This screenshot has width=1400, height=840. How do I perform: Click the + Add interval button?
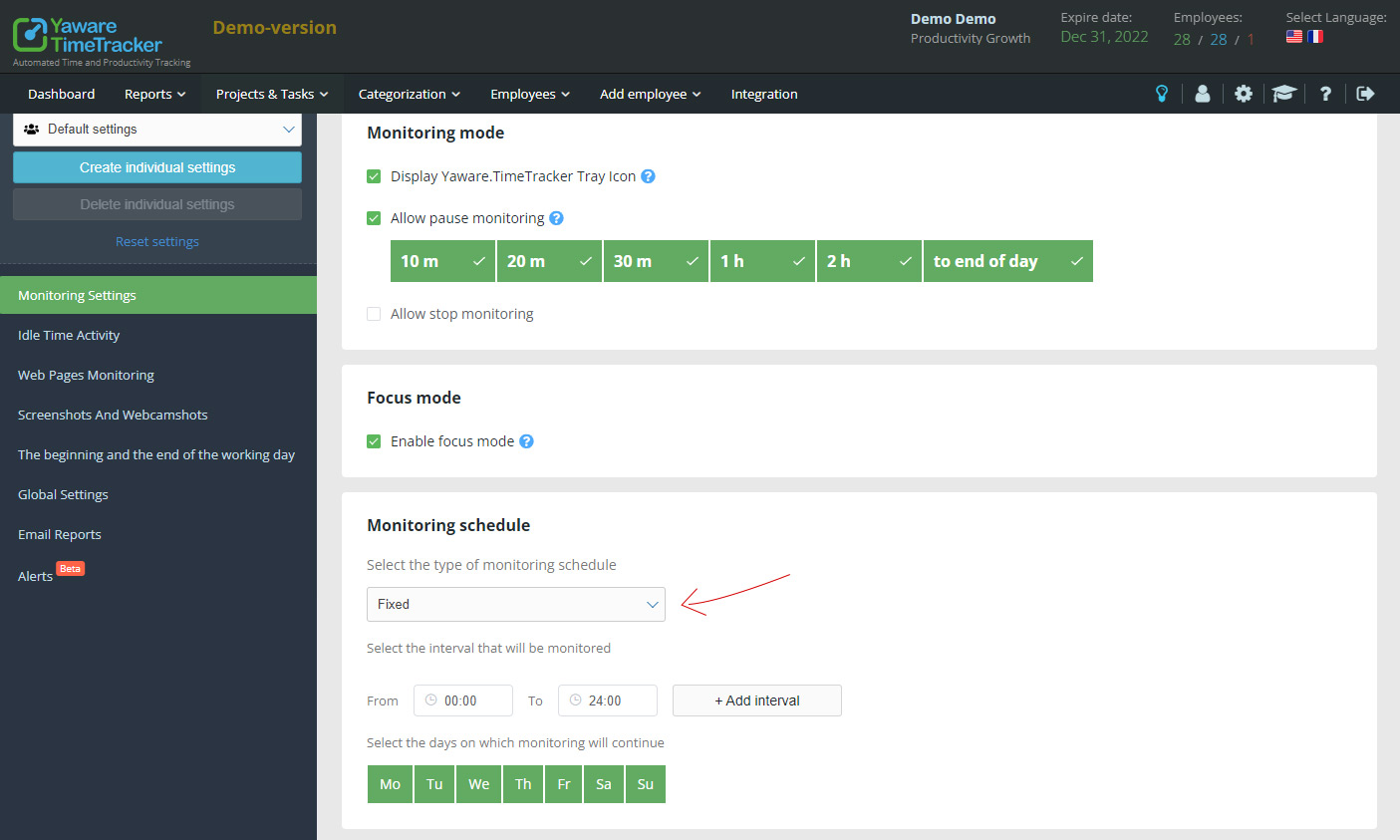pyautogui.click(x=757, y=700)
